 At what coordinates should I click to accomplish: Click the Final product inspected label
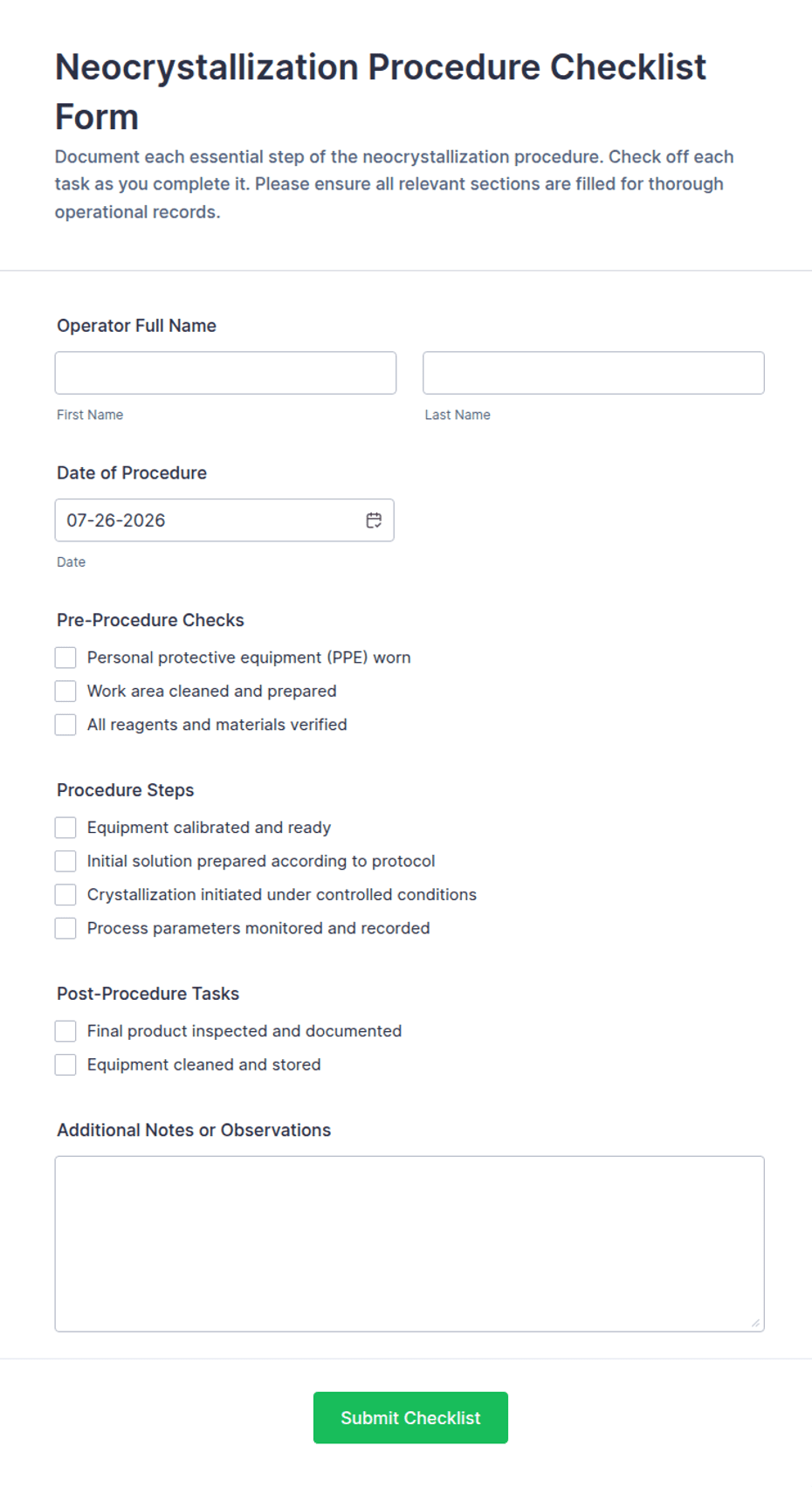(x=244, y=1031)
